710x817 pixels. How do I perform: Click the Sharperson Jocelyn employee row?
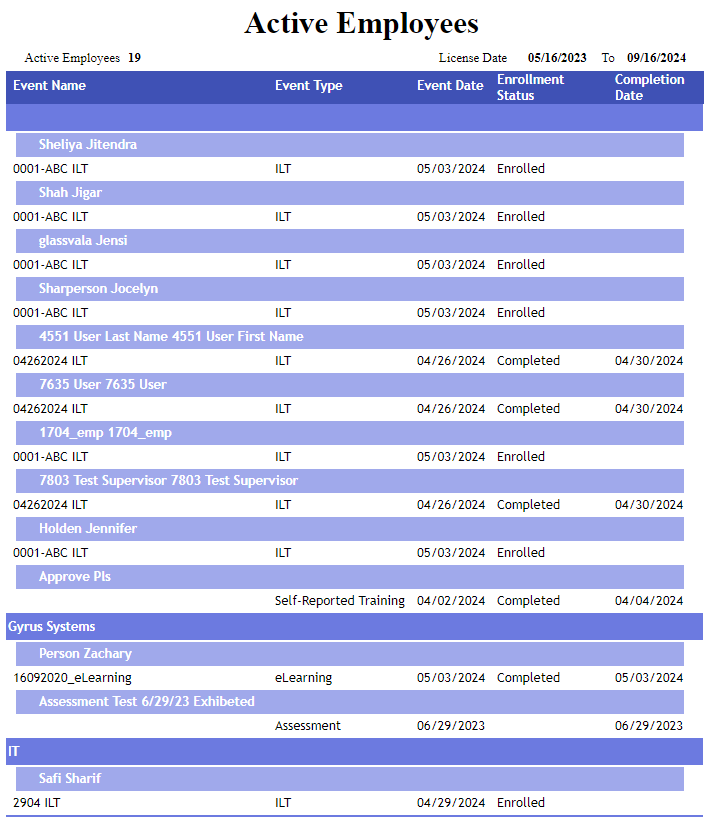pos(98,289)
